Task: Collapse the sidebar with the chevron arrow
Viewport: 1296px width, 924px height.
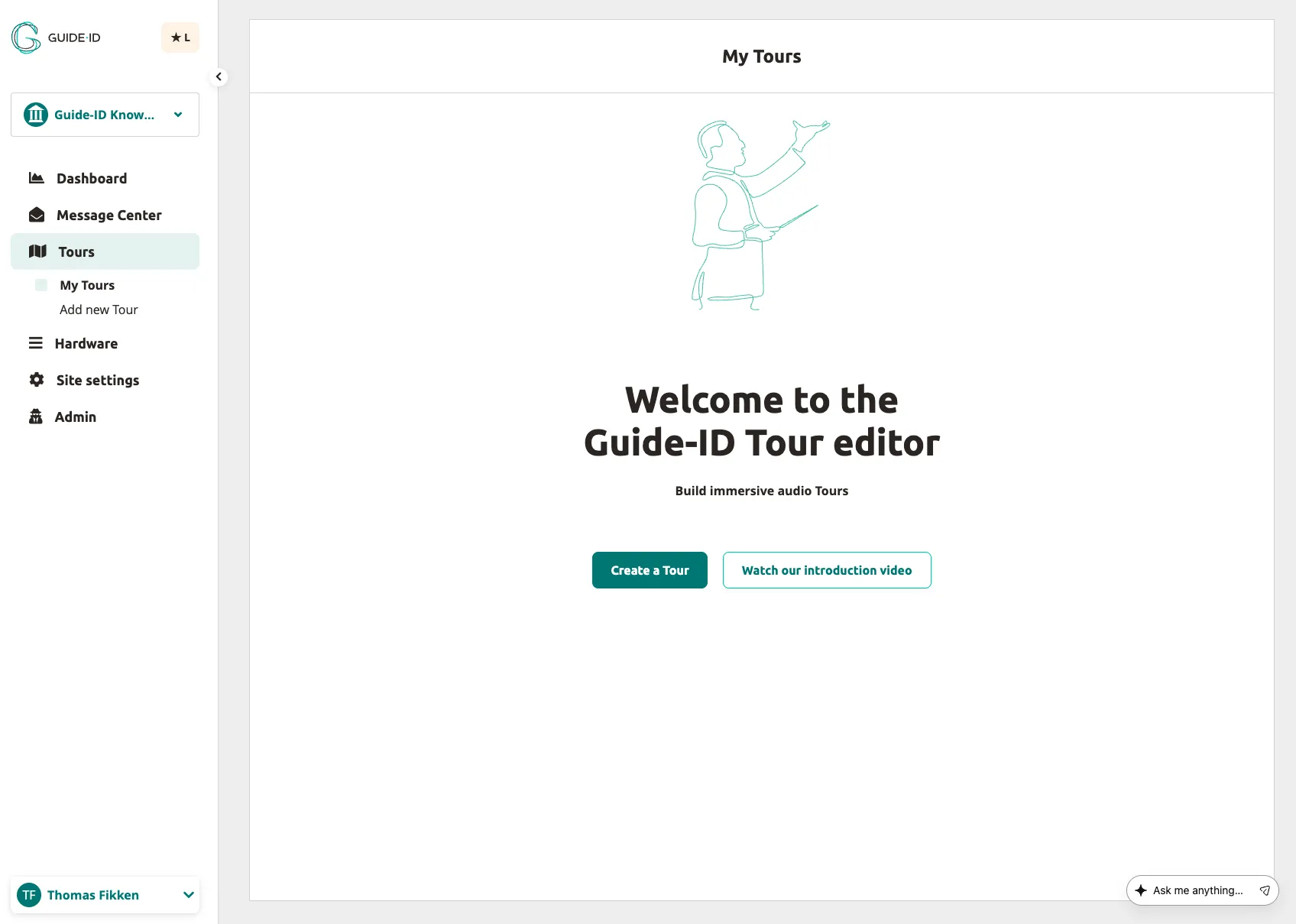Action: click(219, 76)
